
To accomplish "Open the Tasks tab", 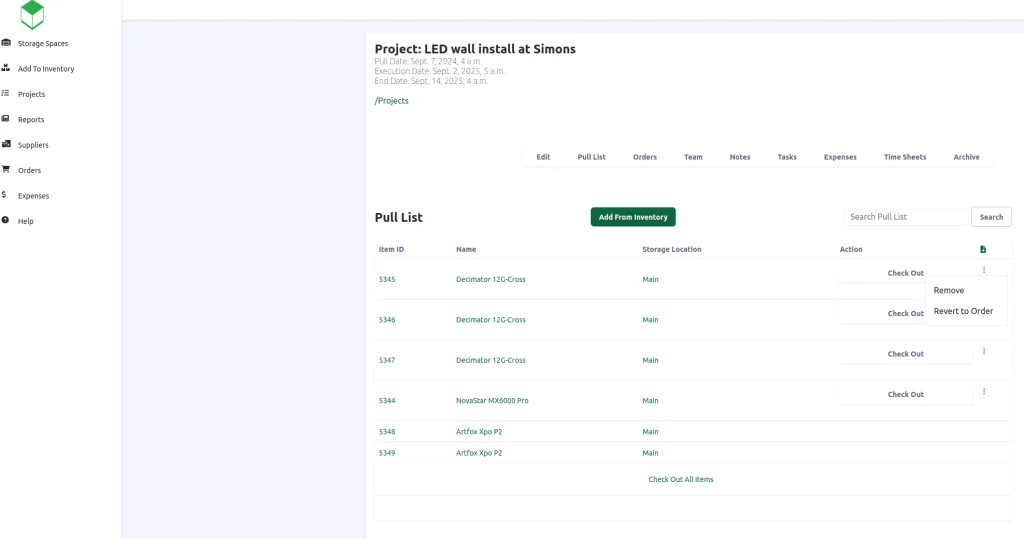I will click(787, 157).
